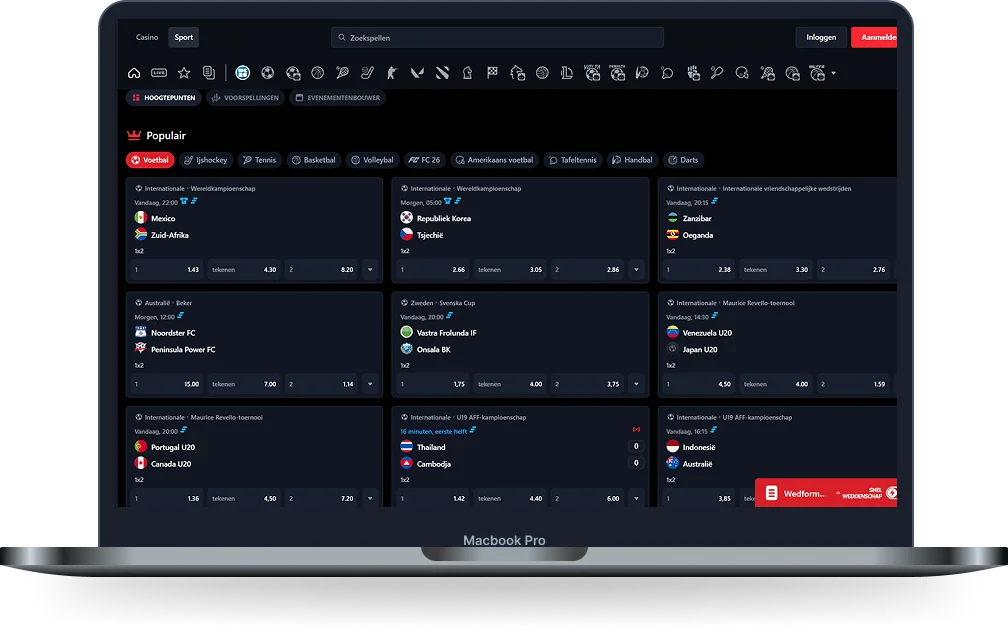Select the Hoogtepunten tab
Viewport: 1008px width, 632px height.
[x=164, y=98]
